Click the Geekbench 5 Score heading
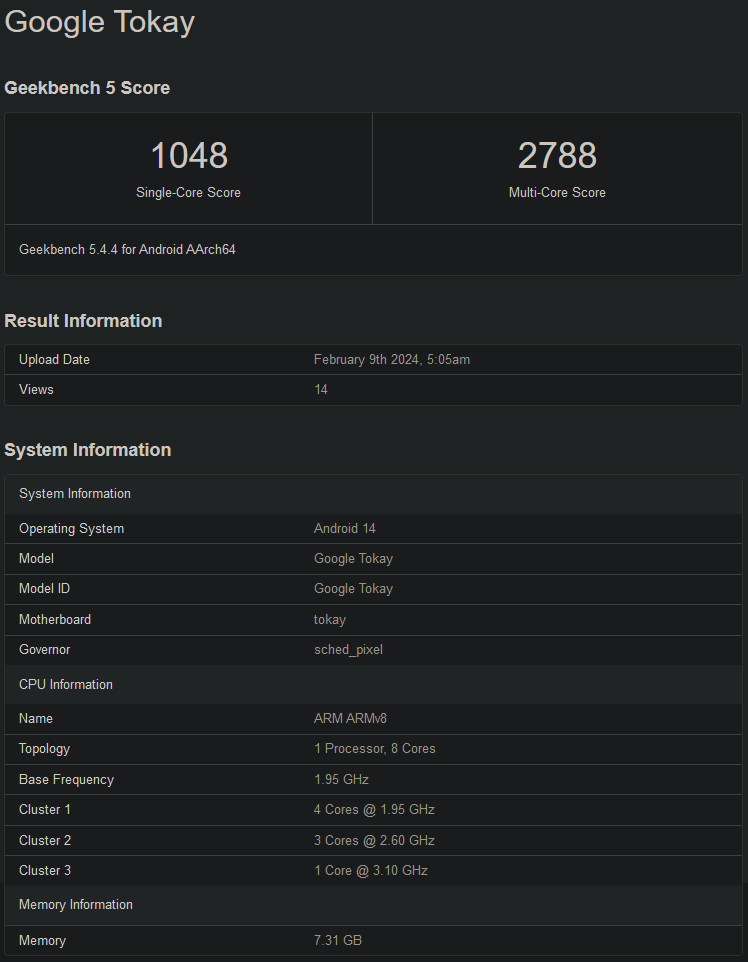 click(87, 88)
